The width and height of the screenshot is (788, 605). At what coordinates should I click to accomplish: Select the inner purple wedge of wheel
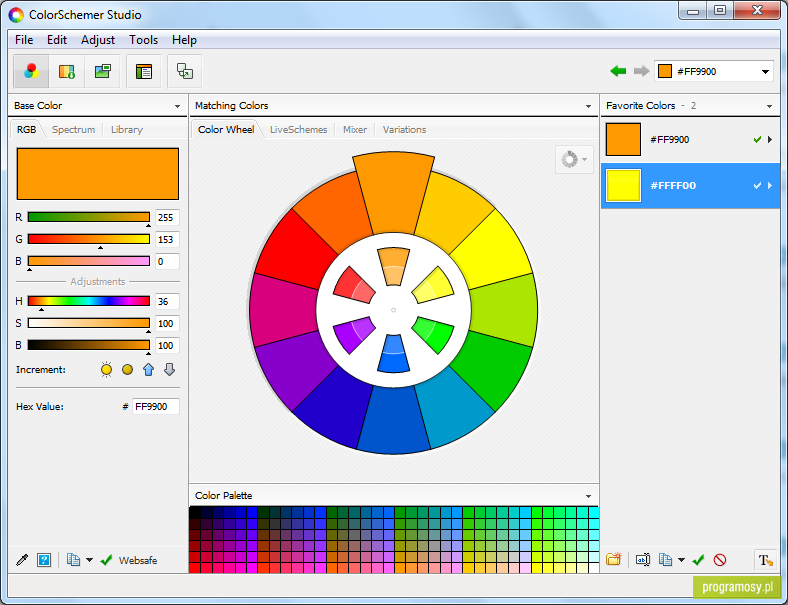coord(353,334)
